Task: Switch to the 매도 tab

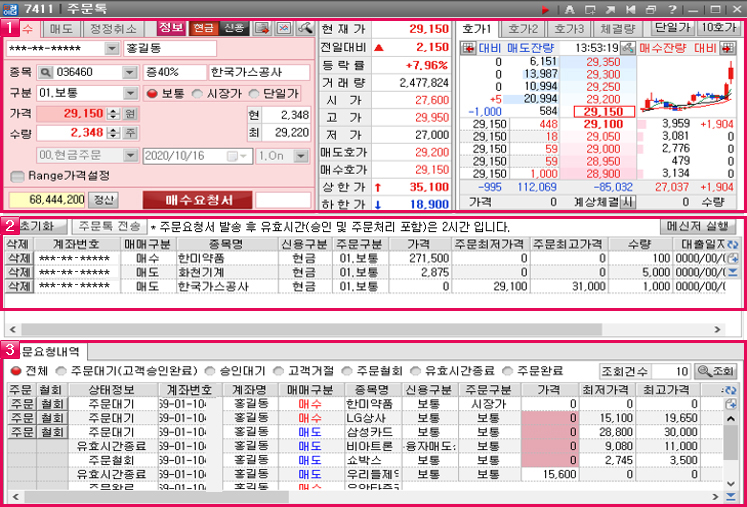Action: (61, 29)
